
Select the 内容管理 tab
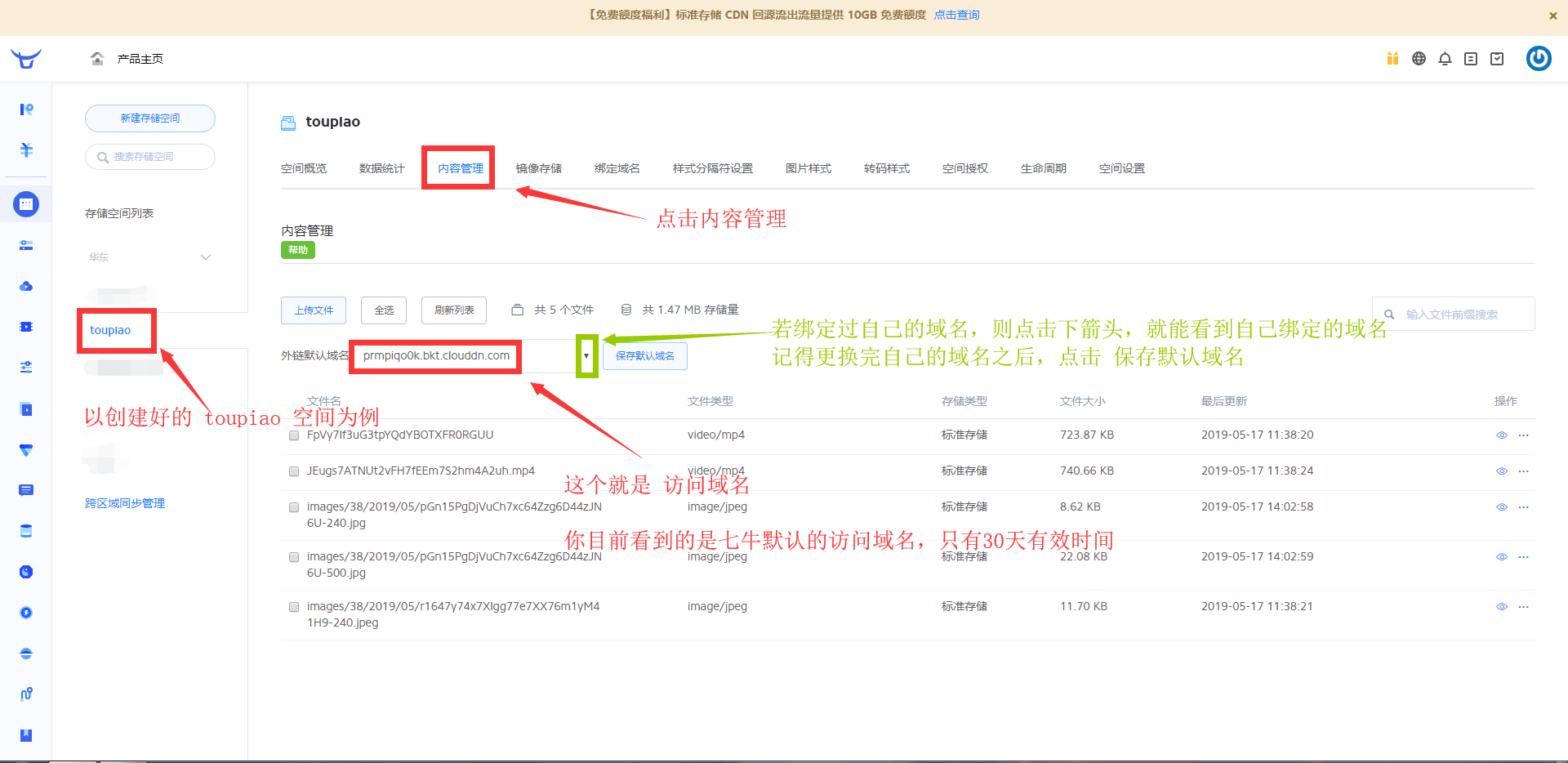point(461,168)
